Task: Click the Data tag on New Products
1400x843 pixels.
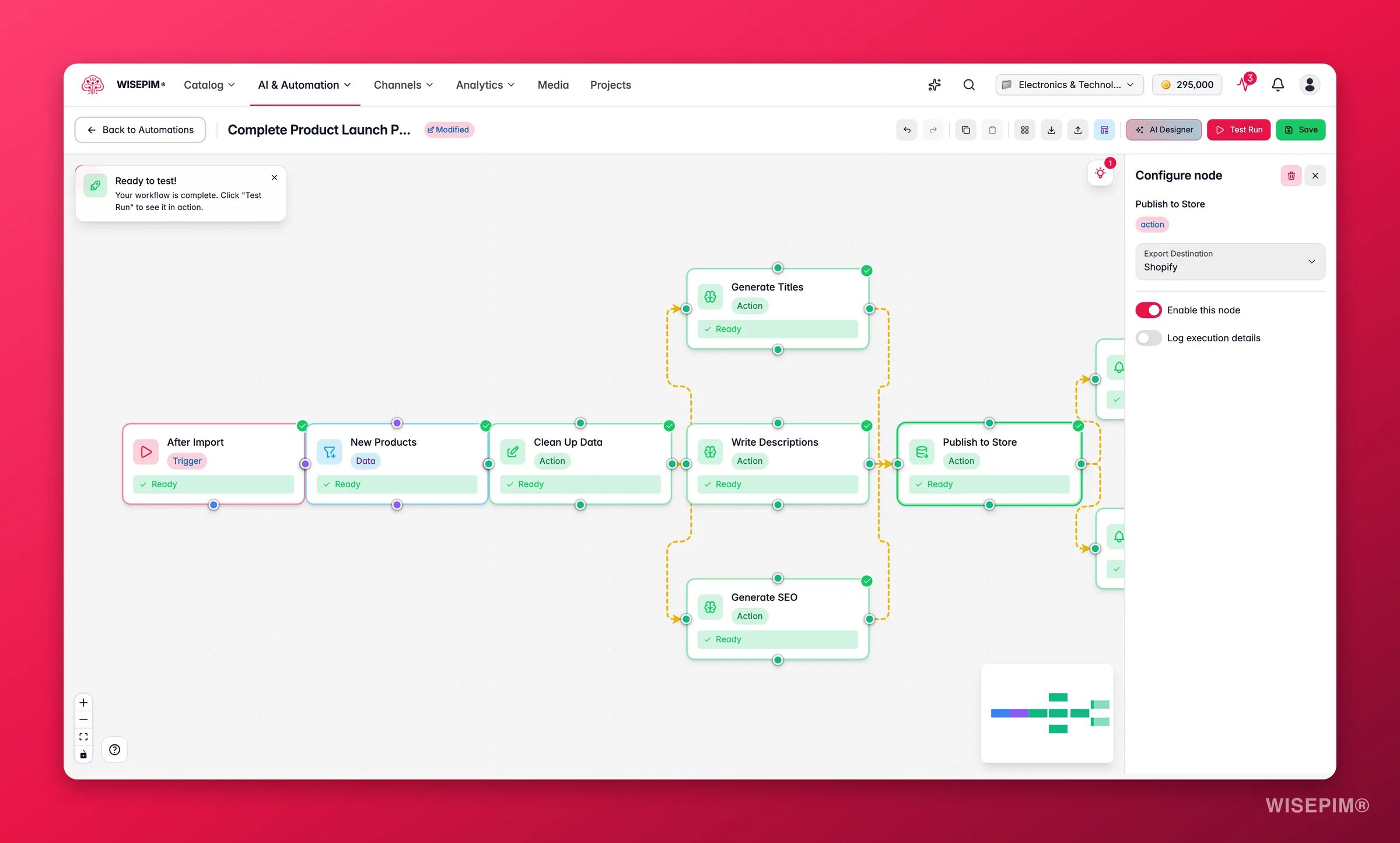Action: pos(365,461)
